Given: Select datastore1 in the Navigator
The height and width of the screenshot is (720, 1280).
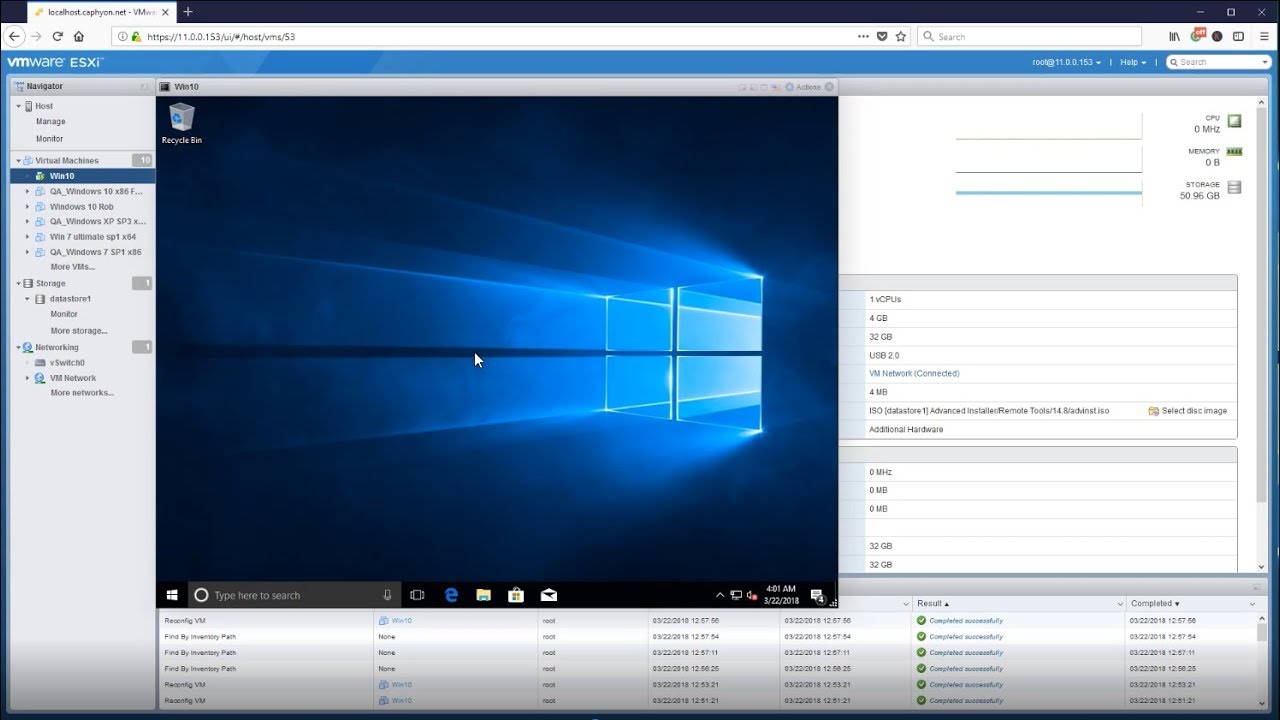Looking at the screenshot, I should [70, 299].
